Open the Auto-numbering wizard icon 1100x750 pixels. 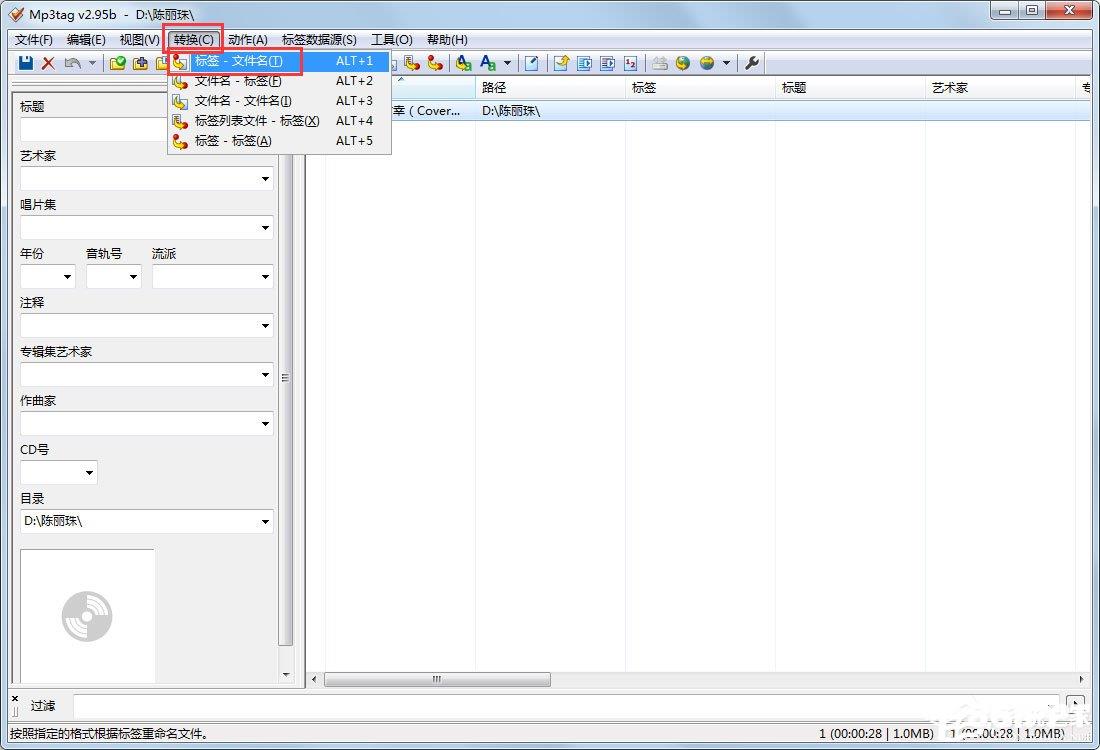click(x=631, y=63)
